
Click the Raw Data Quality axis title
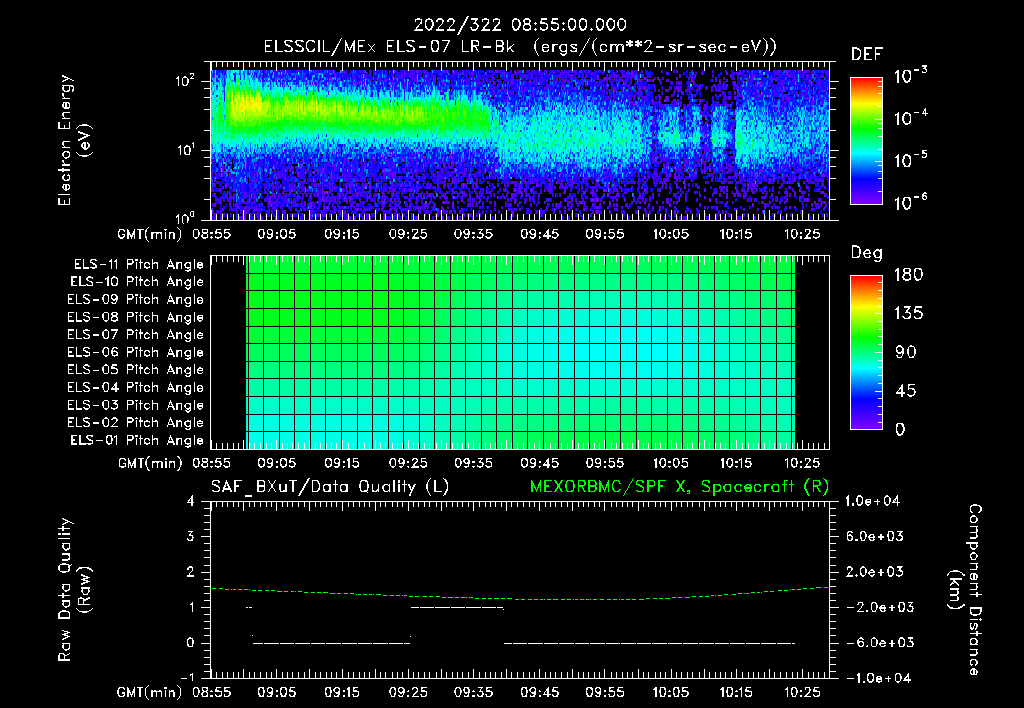point(74,590)
